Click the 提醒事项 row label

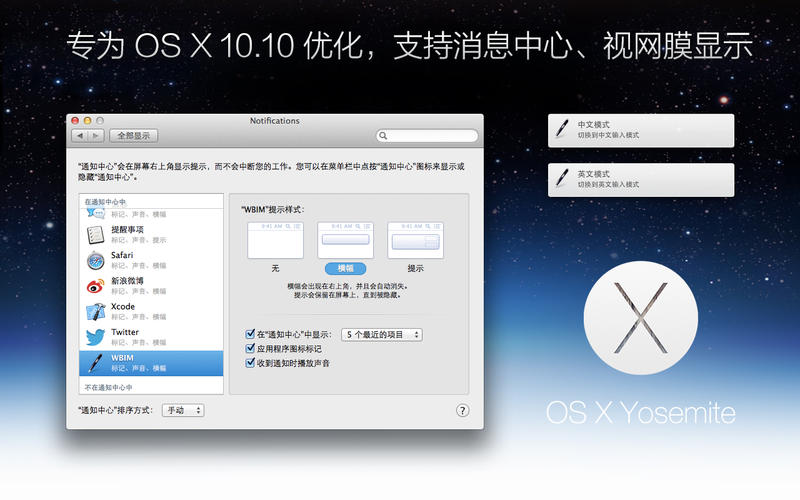pos(128,230)
